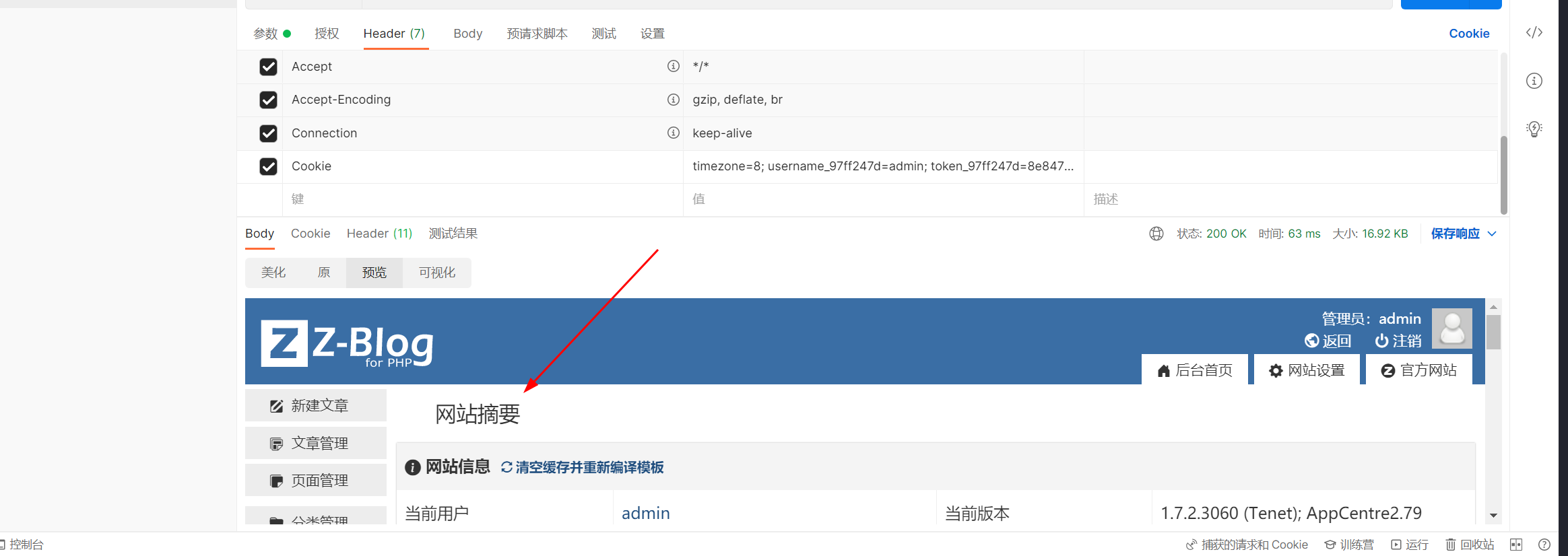The width and height of the screenshot is (1568, 556).
Task: Click the blue Cookie link at top right
Action: coord(1469,34)
